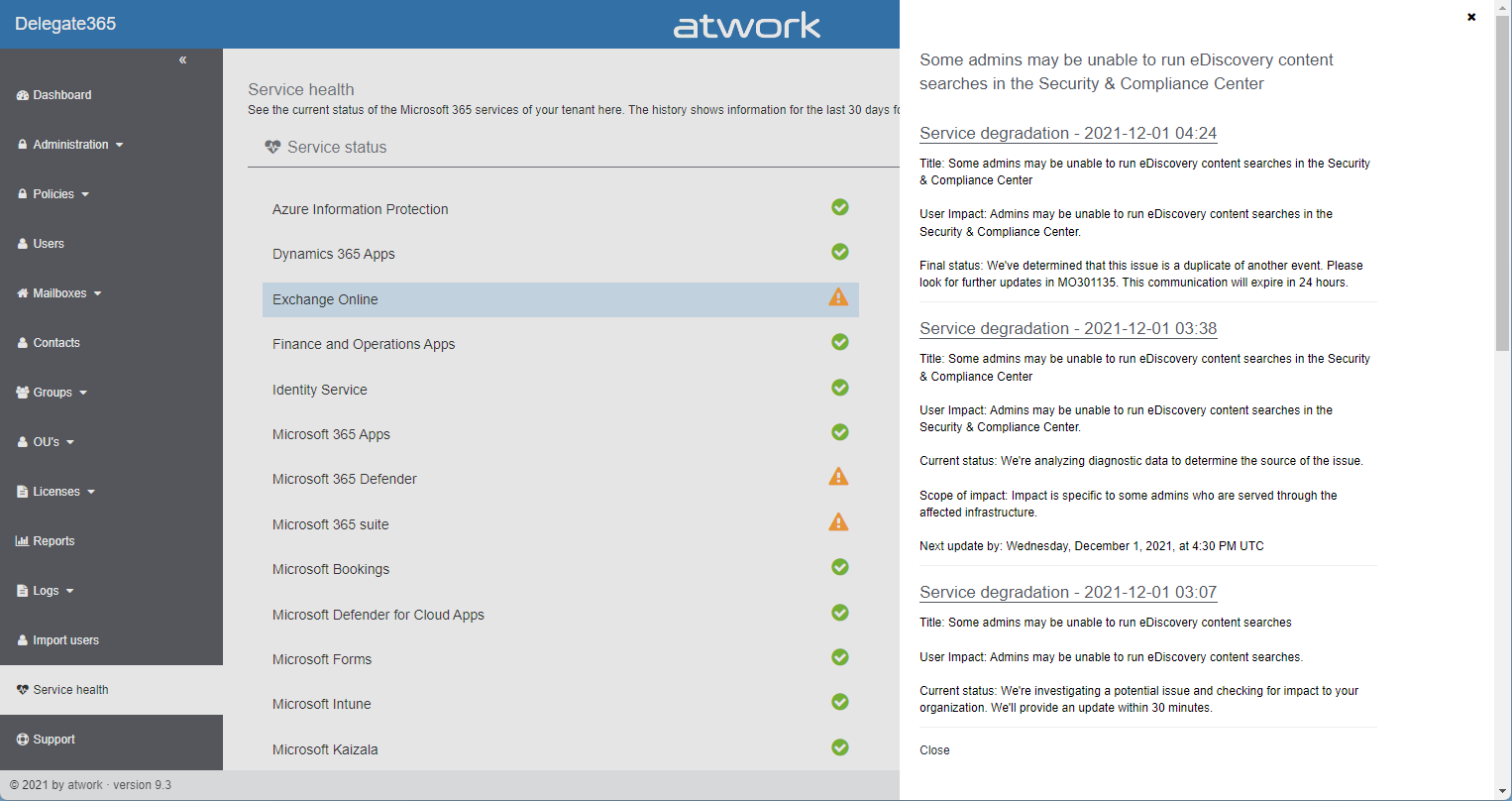Image resolution: width=1512 pixels, height=801 pixels.
Task: Select the Exchange Online service row
Action: (x=561, y=299)
